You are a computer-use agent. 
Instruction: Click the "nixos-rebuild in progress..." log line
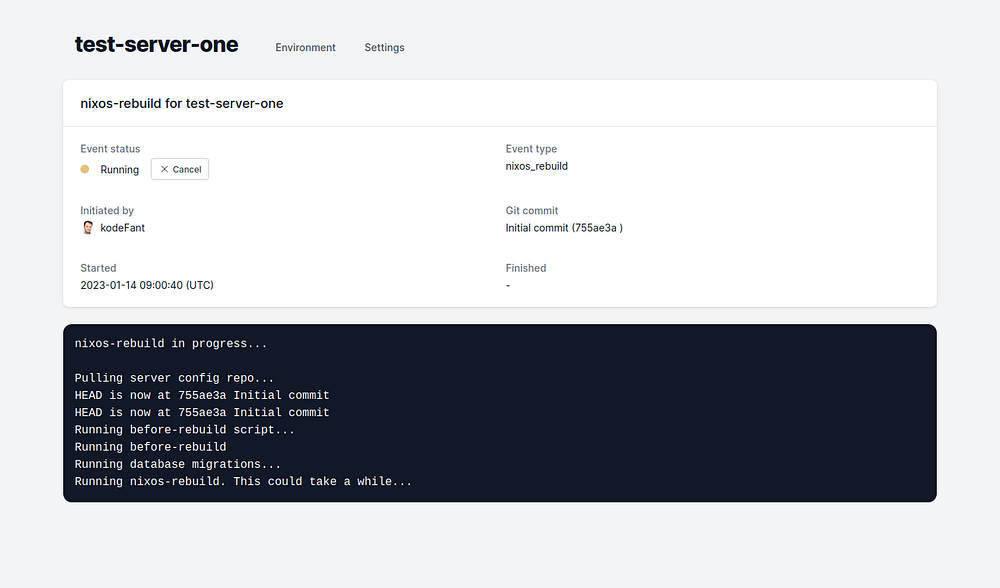(171, 344)
